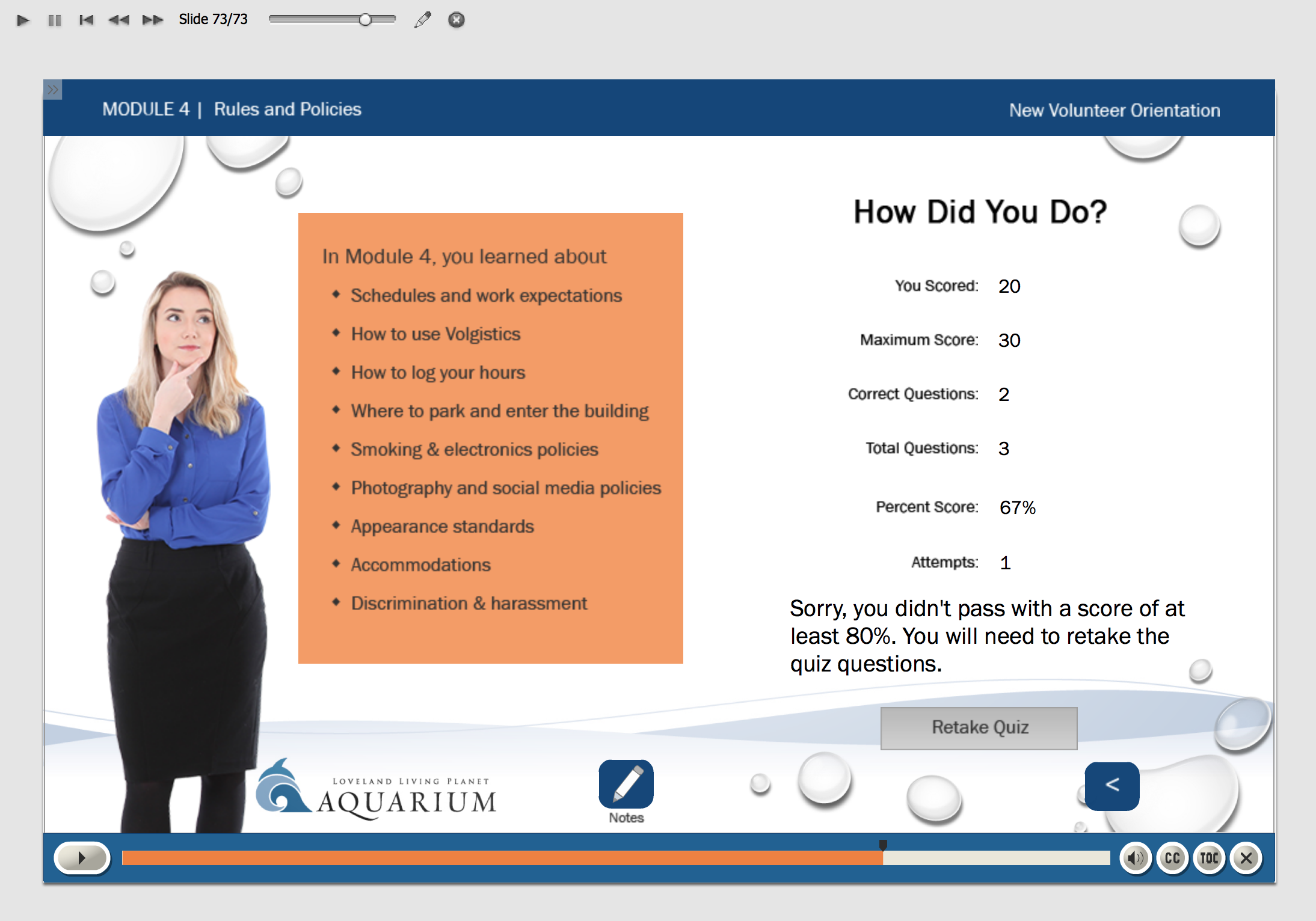Advance with the fast-forward icon
This screenshot has width=1316, height=921.
152,20
